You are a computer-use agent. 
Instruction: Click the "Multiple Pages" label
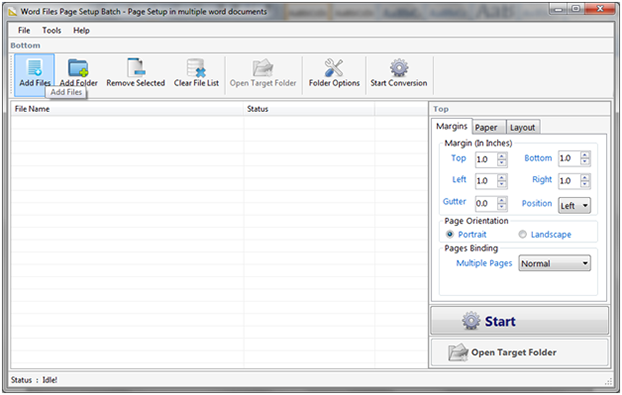coord(484,263)
